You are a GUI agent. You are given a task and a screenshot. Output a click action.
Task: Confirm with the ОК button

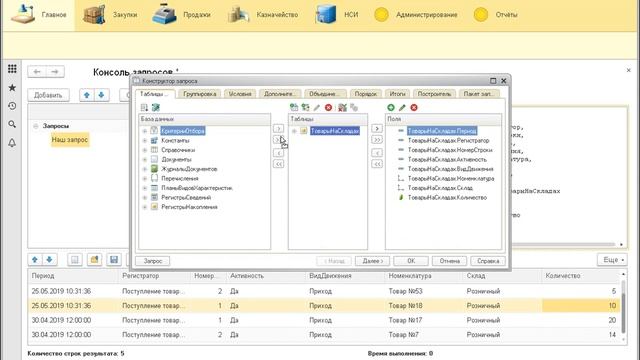click(x=411, y=261)
